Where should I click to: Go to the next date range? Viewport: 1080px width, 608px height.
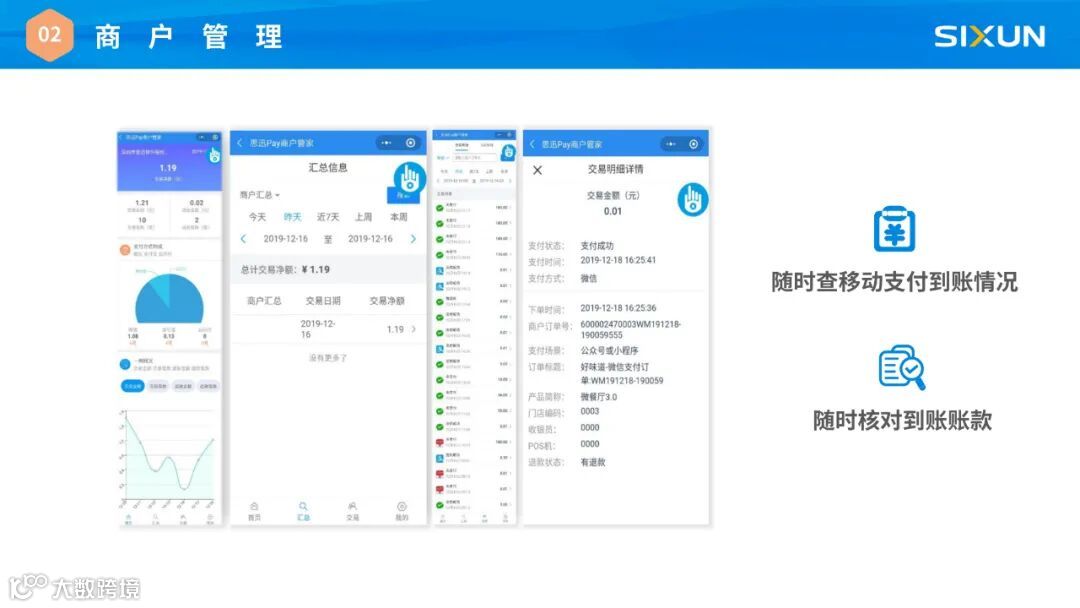tap(413, 239)
